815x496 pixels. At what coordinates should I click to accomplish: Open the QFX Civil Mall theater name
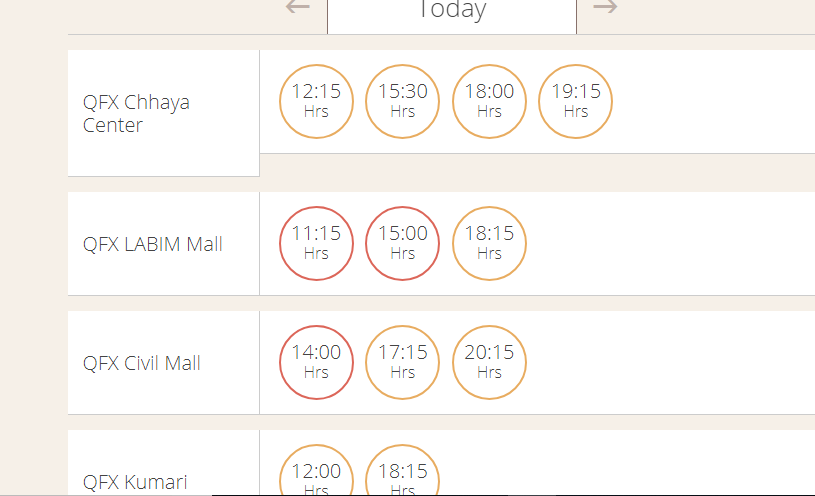141,363
